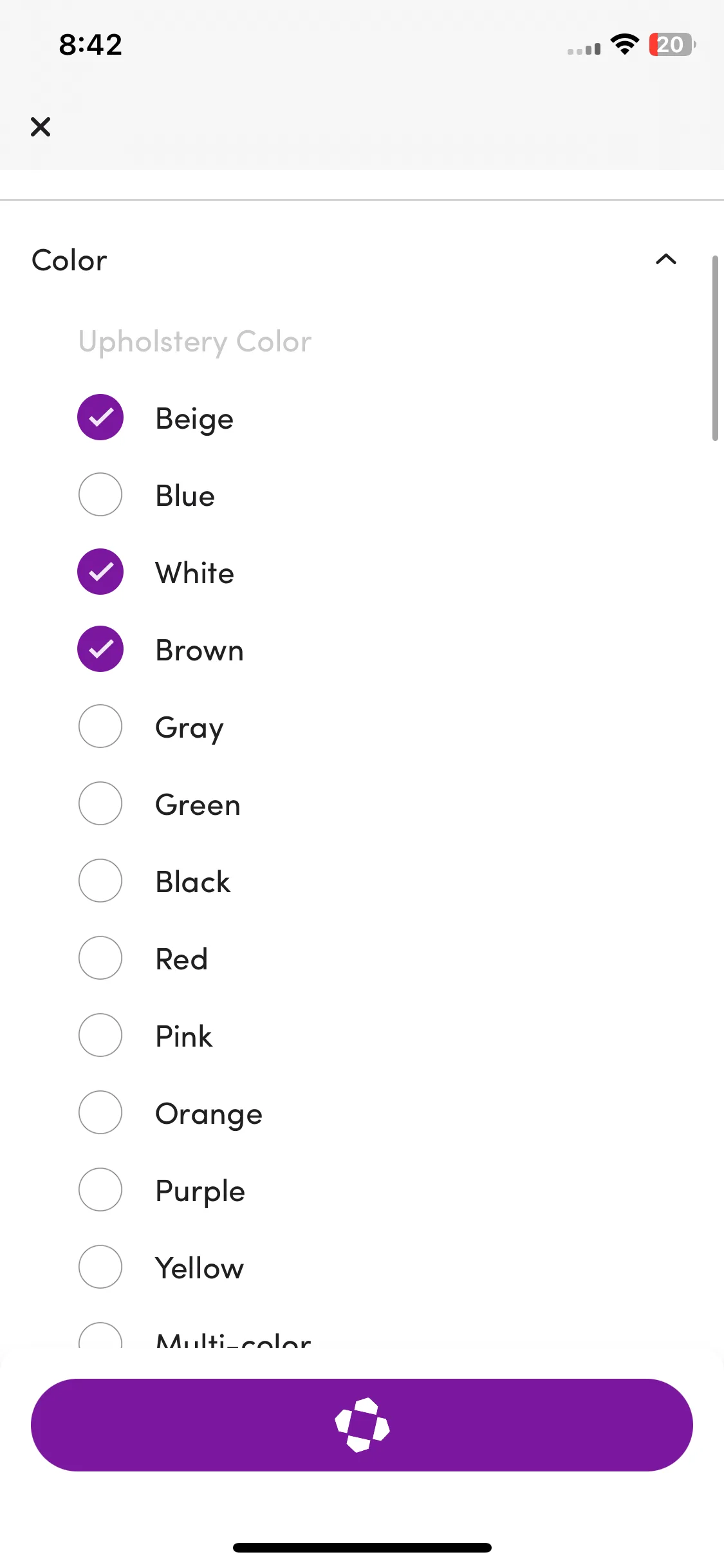Enable the Gray color filter
724x1568 pixels.
coord(100,726)
